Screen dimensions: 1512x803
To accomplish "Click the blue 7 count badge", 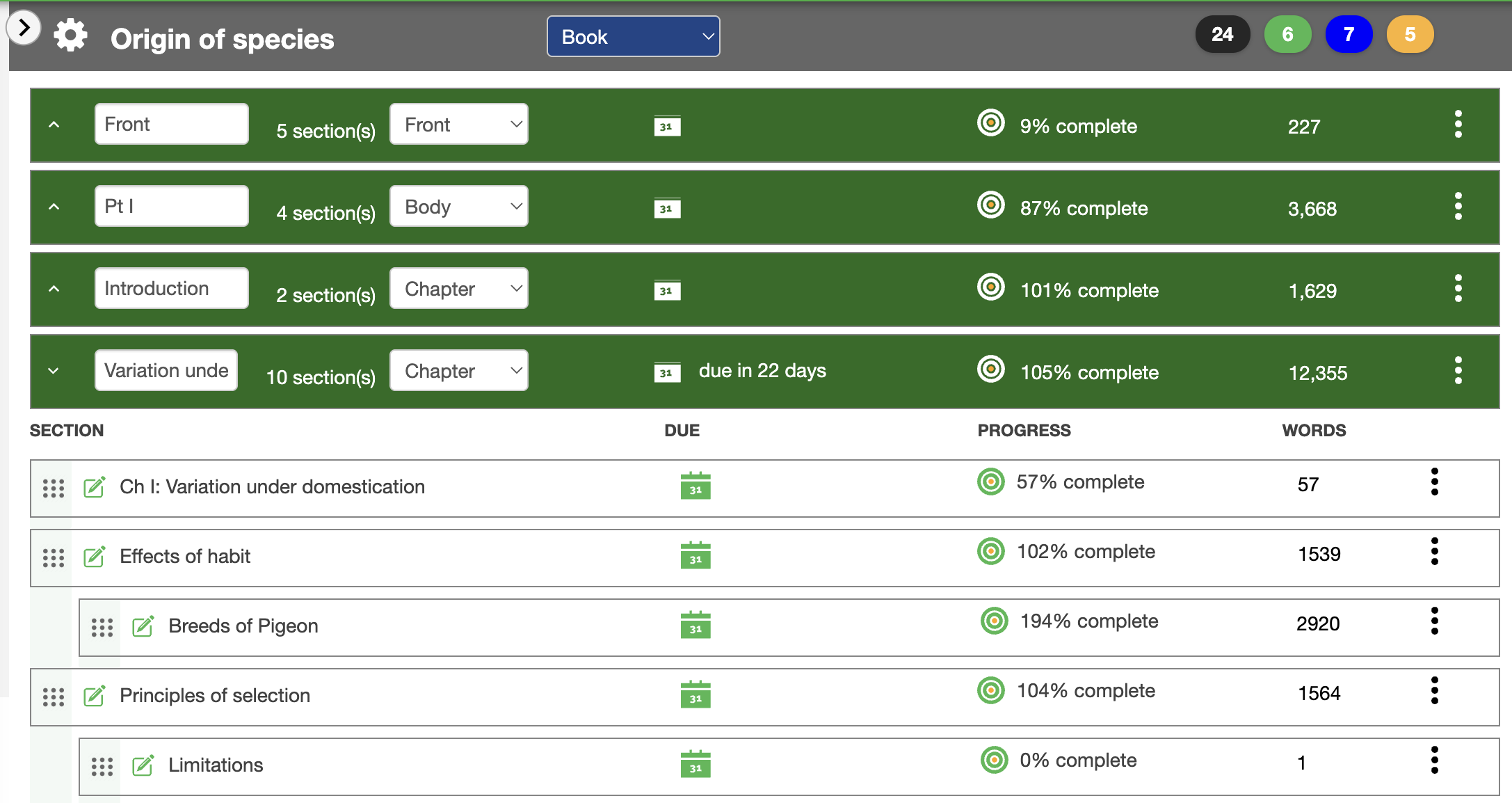I will click(x=1349, y=34).
